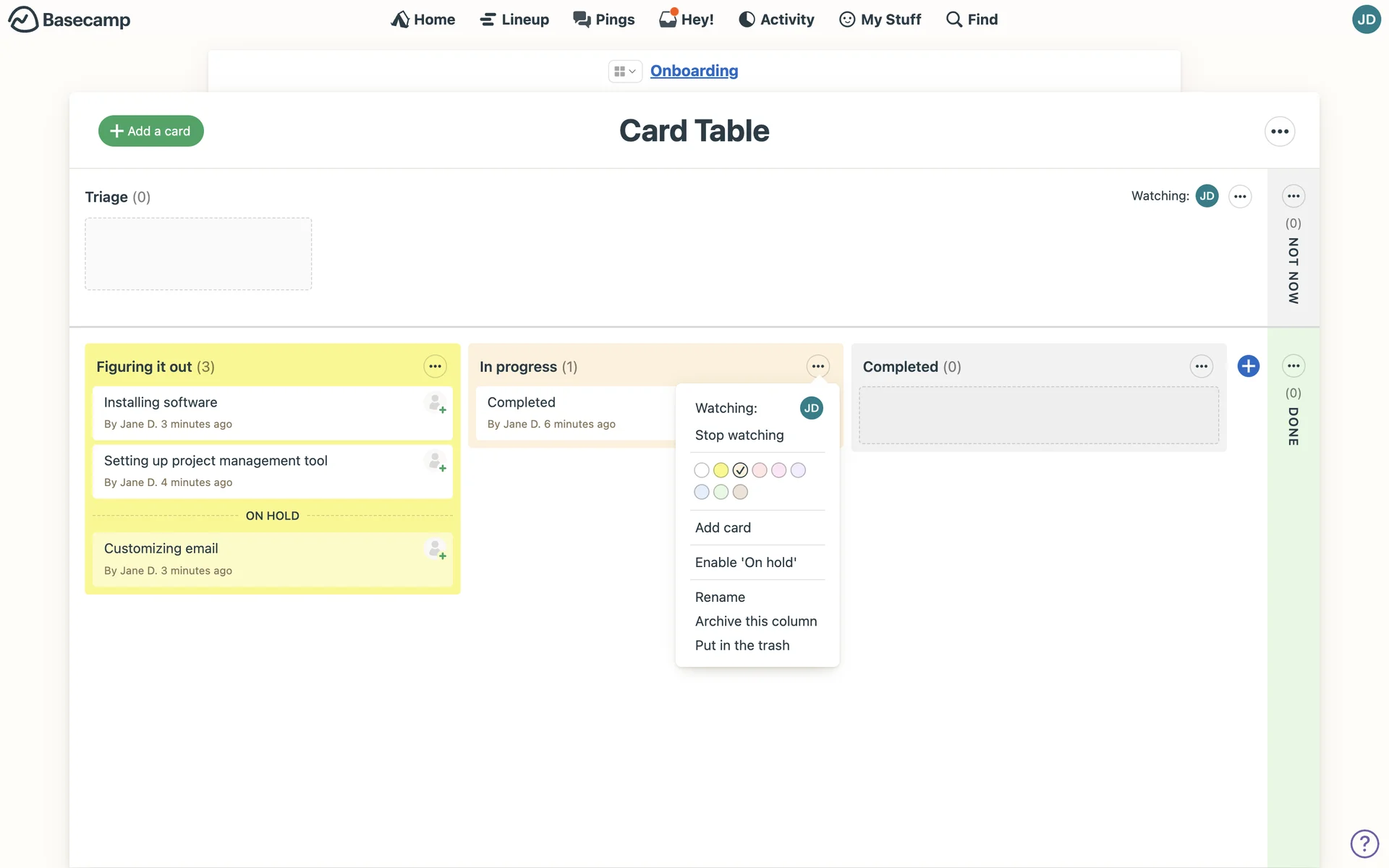The height and width of the screenshot is (868, 1389).
Task: Enable 'On hold' for this column
Action: [745, 562]
